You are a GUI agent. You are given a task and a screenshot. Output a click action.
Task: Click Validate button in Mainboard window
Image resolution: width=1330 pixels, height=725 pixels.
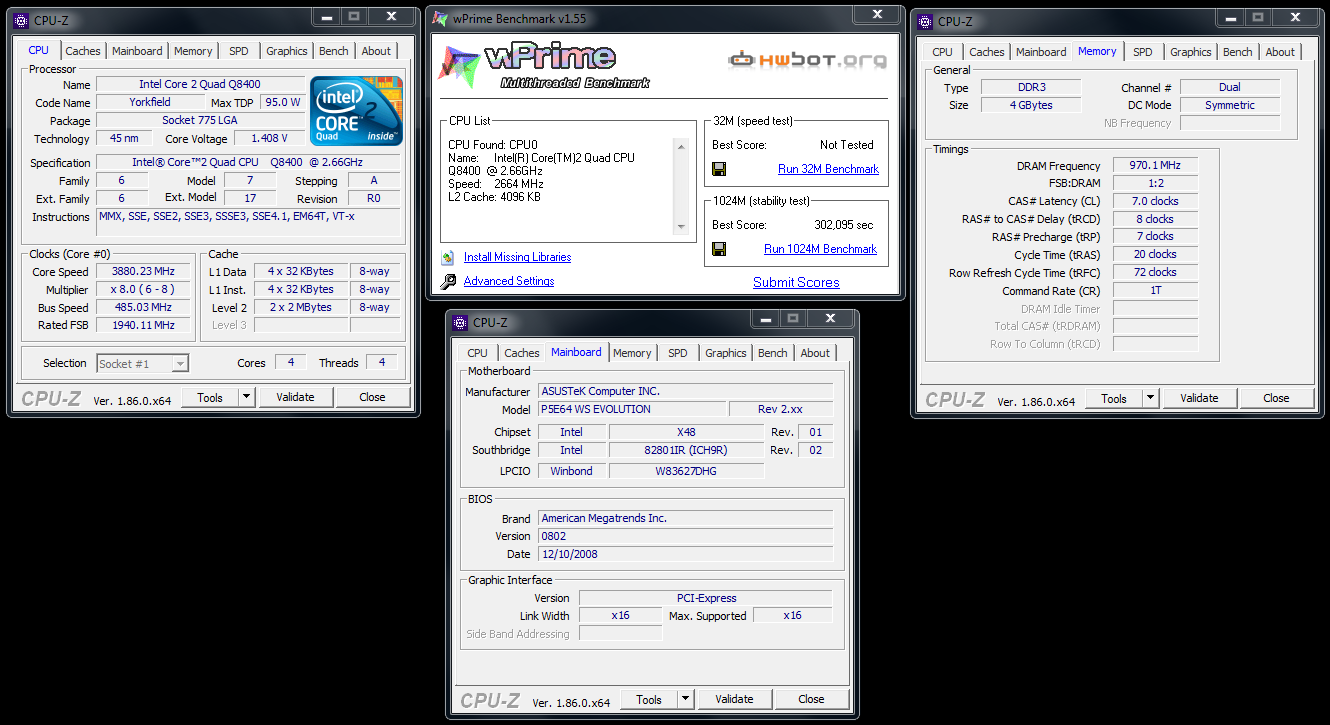point(734,699)
